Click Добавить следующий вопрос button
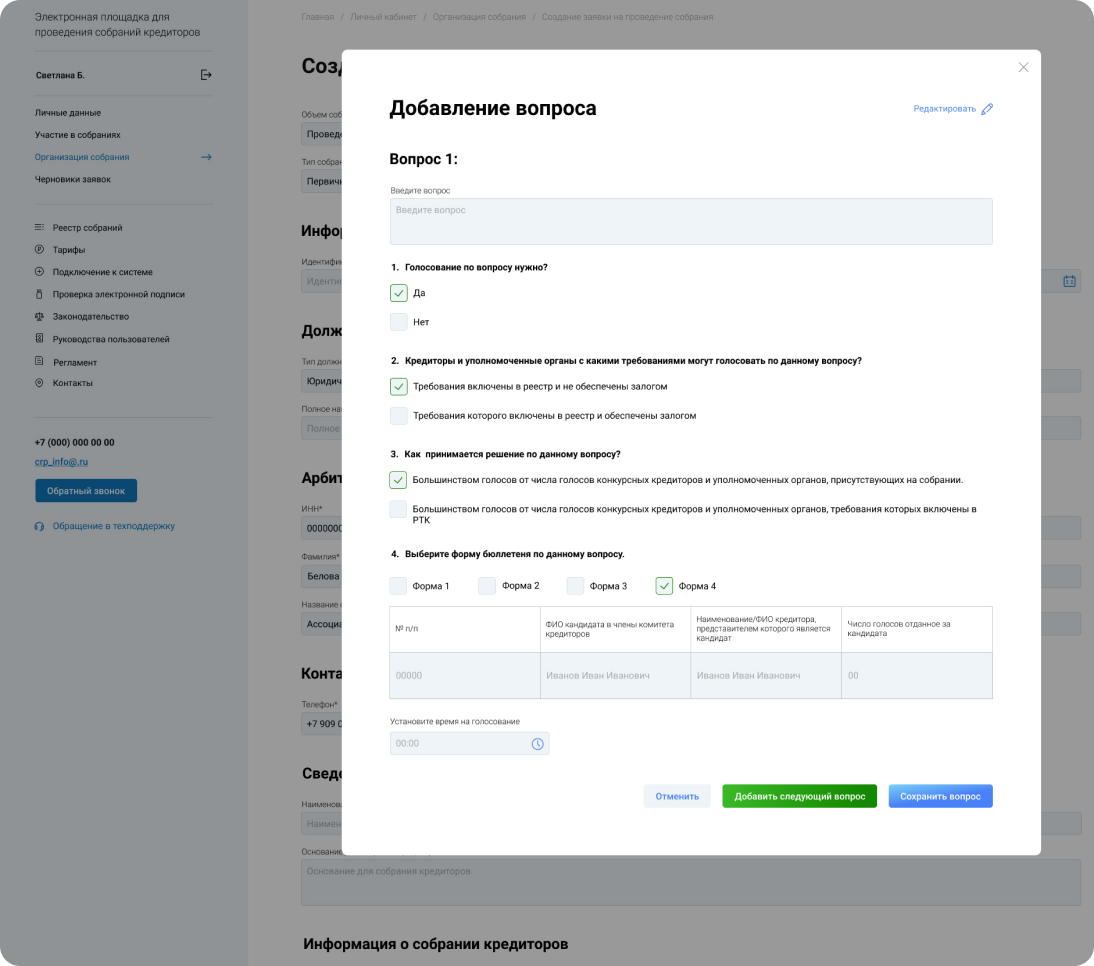Screen dimensions: 1094x966 click(799, 796)
